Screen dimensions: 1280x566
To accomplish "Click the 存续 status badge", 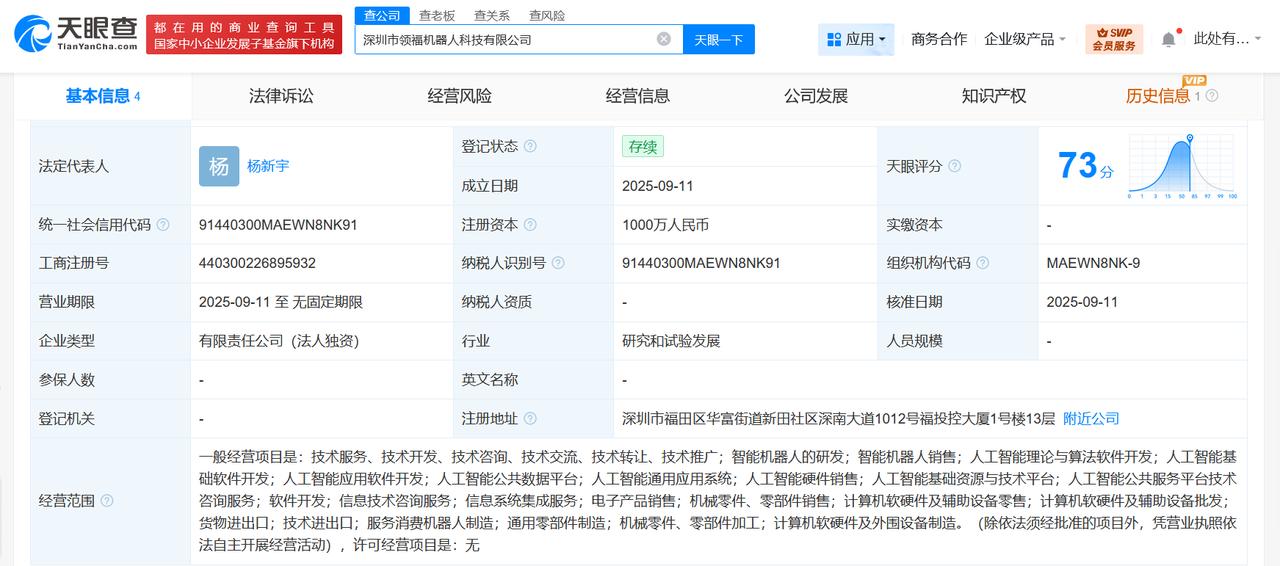I will [643, 146].
